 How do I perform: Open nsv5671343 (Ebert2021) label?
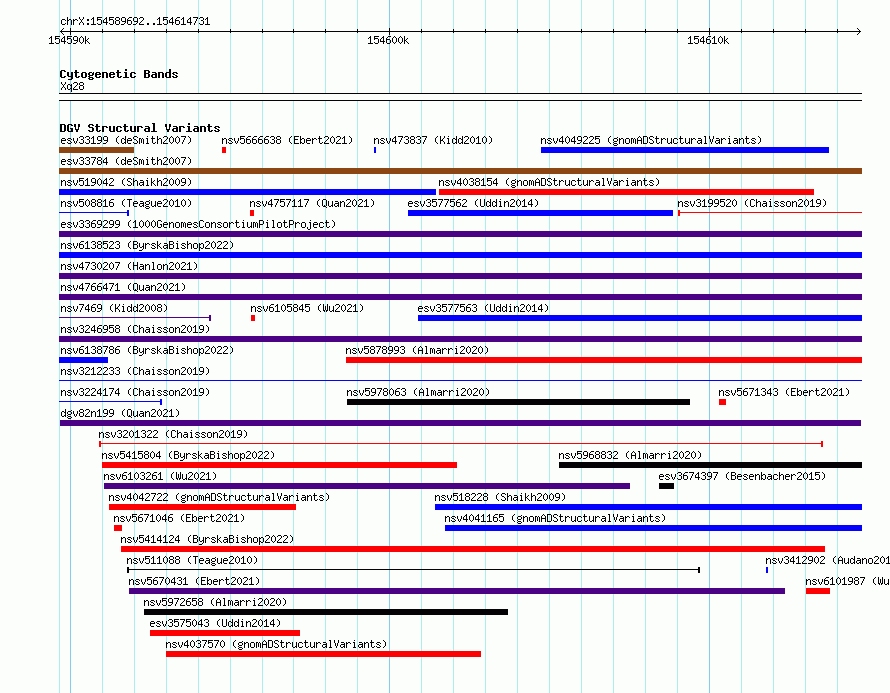coord(784,392)
